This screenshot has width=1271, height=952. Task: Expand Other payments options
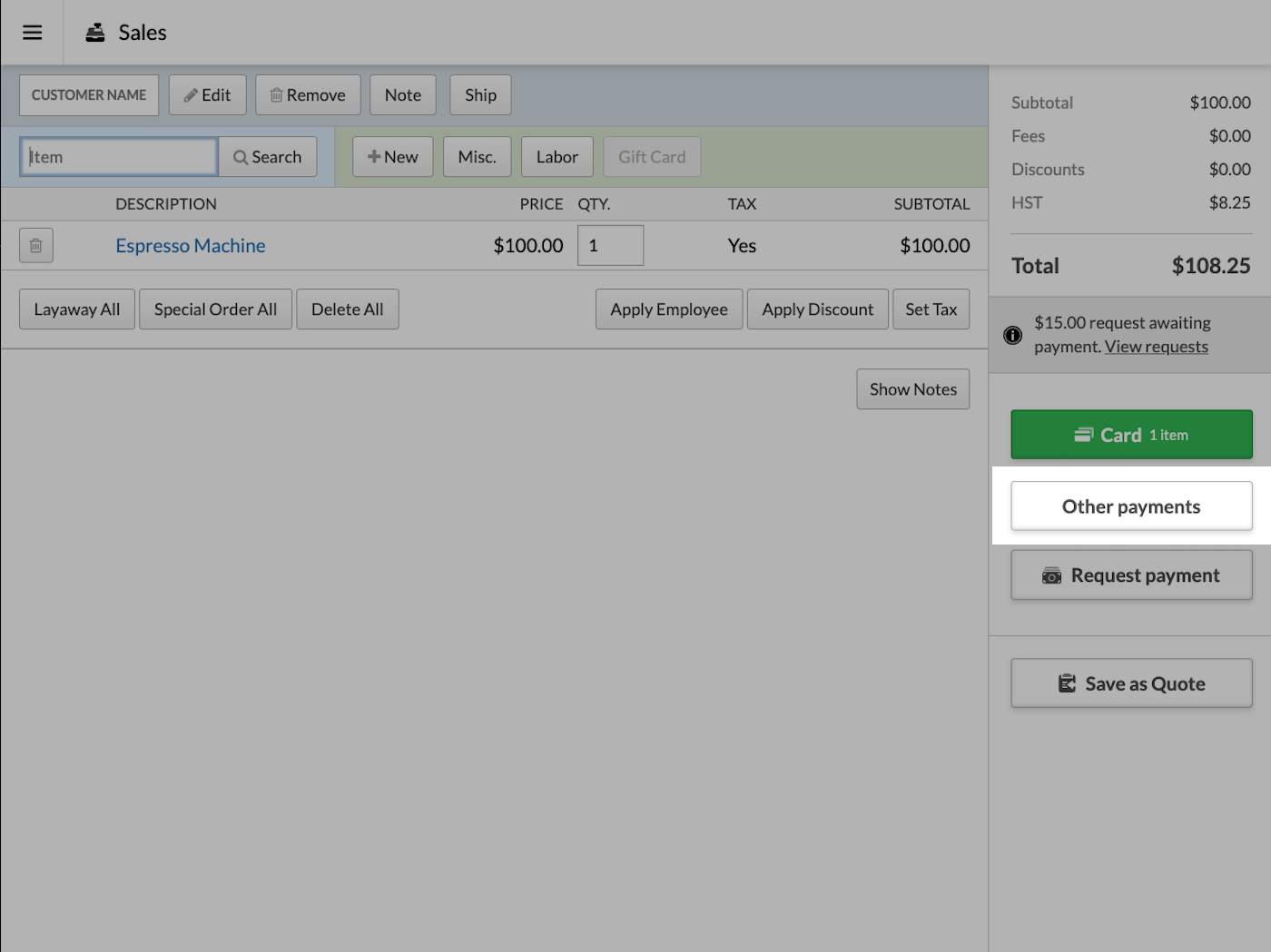point(1130,505)
